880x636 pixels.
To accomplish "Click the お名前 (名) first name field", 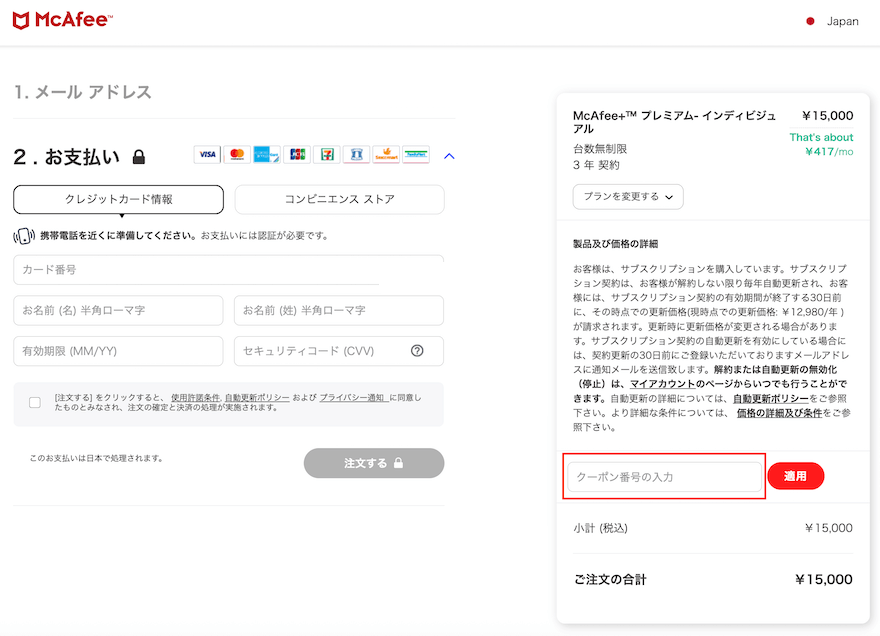I will pos(118,310).
